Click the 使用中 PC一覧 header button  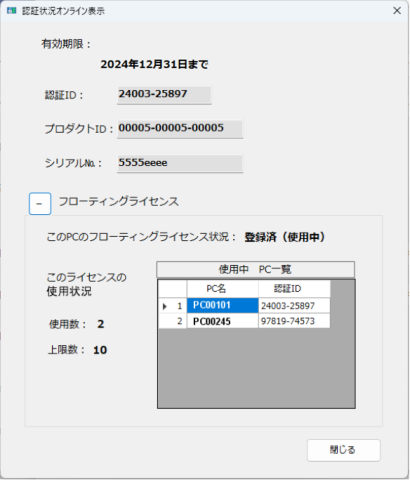click(x=255, y=269)
